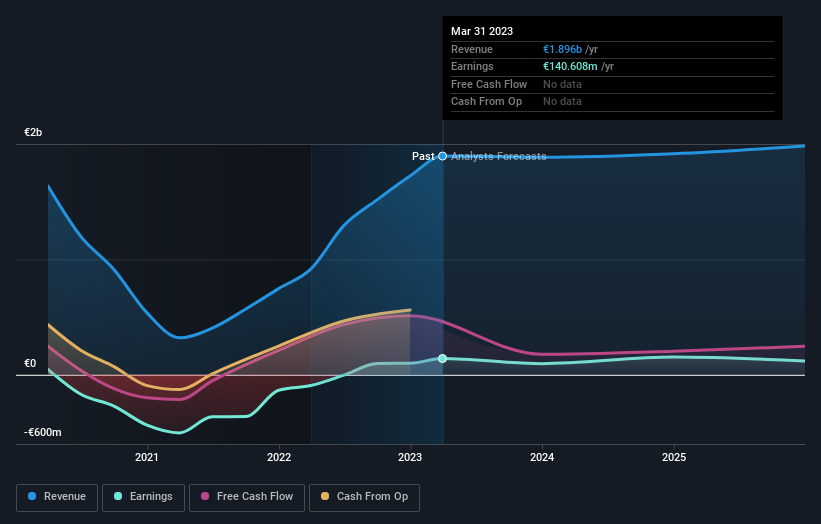Click the tooltip 'Revenue' row label
Image resolution: width=821 pixels, height=524 pixels.
tap(472, 49)
